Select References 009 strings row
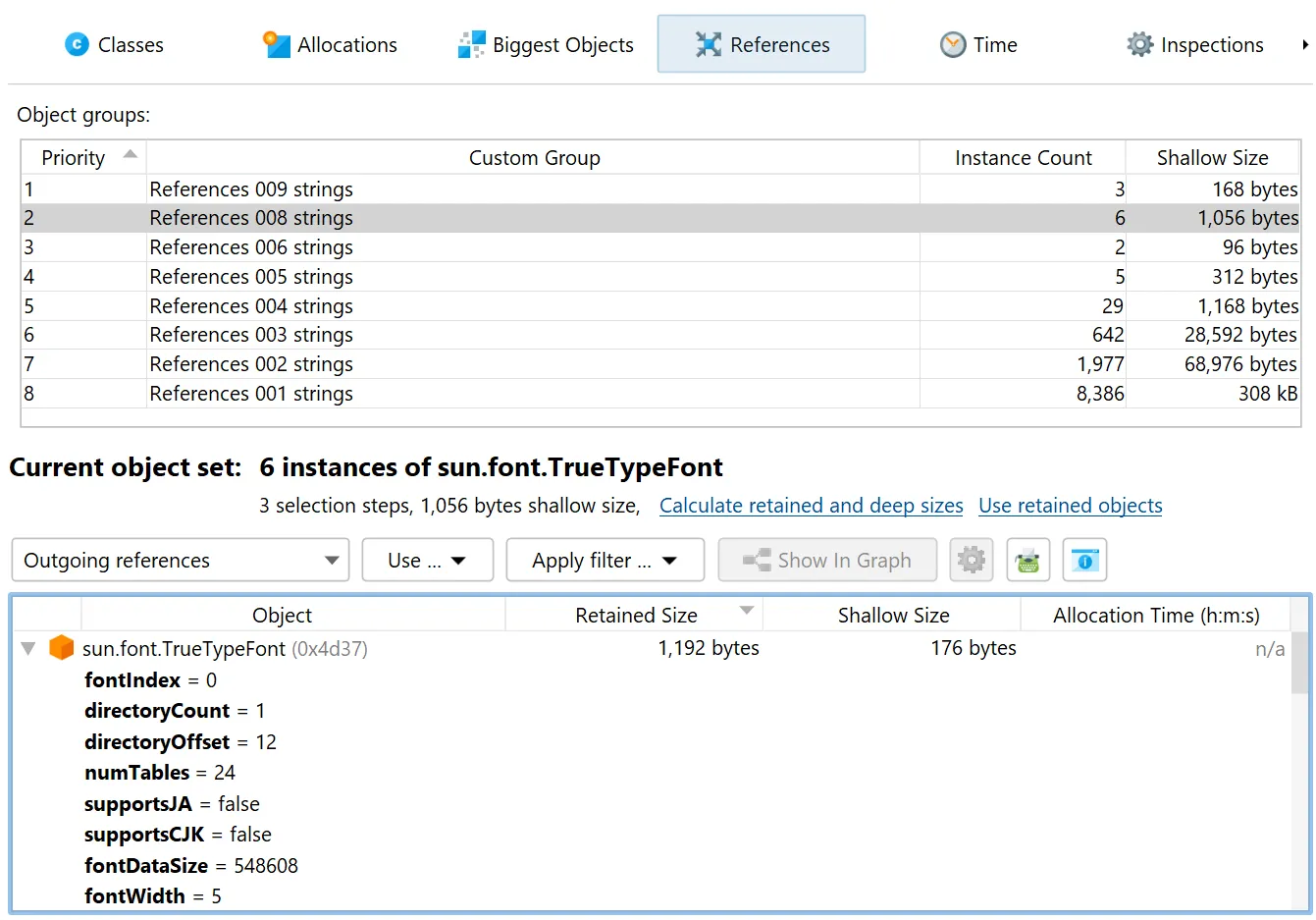The width and height of the screenshot is (1316, 920). point(660,189)
